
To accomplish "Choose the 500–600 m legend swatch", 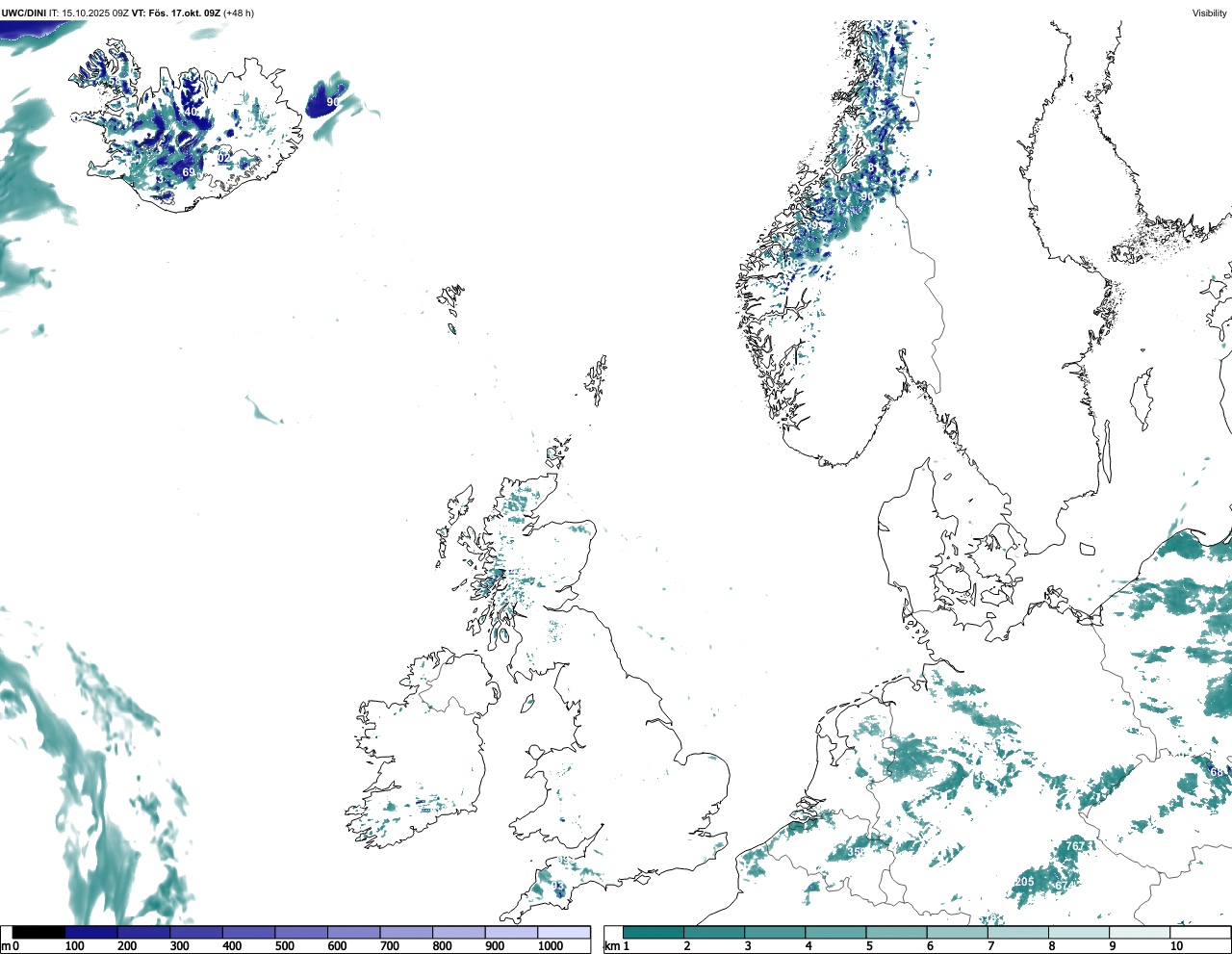I will pos(301,932).
